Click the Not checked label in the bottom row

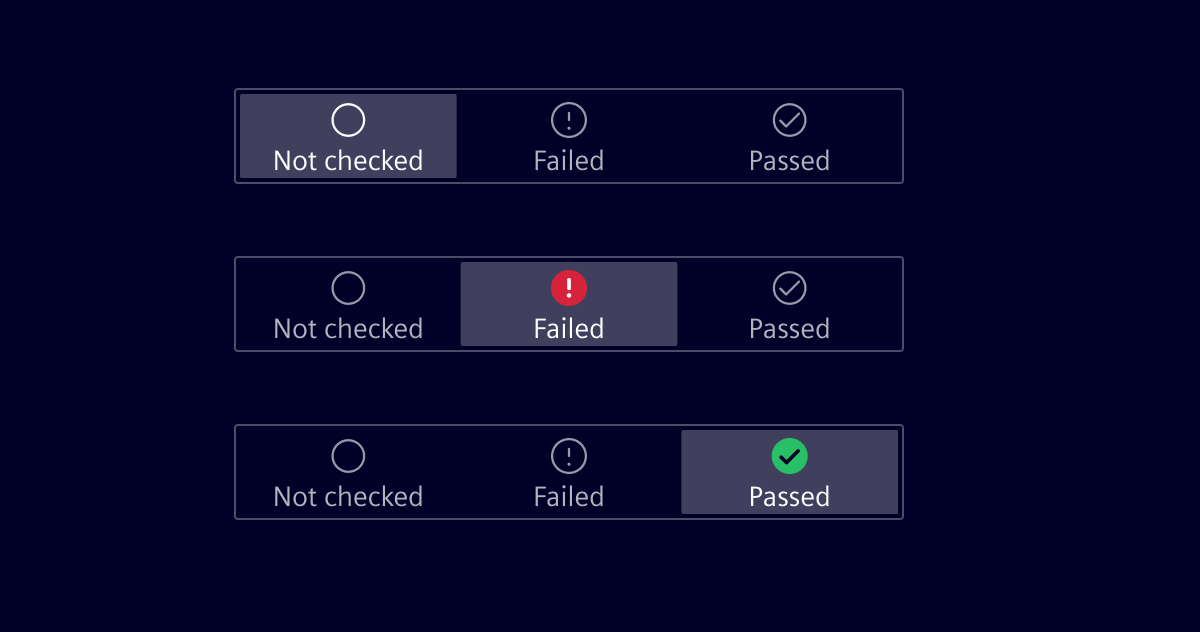tap(347, 496)
